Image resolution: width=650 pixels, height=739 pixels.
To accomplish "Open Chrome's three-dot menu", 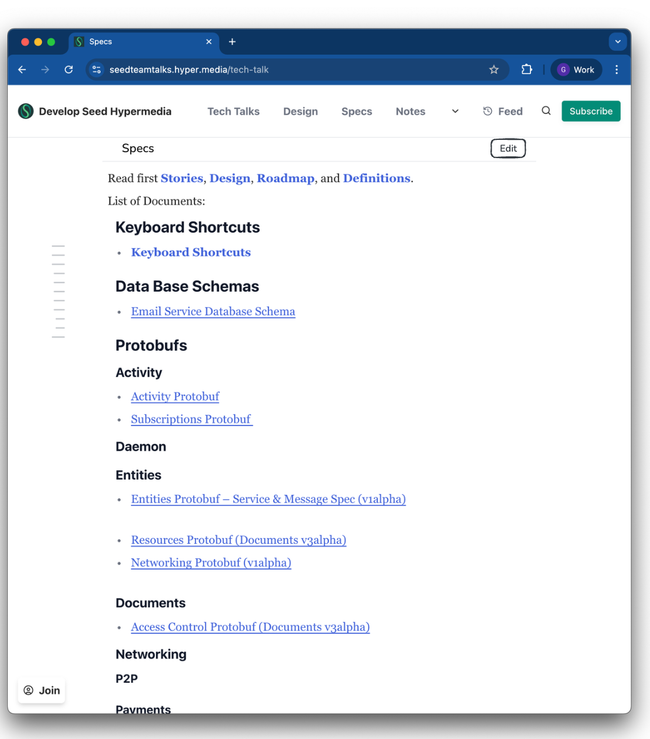I will click(616, 70).
